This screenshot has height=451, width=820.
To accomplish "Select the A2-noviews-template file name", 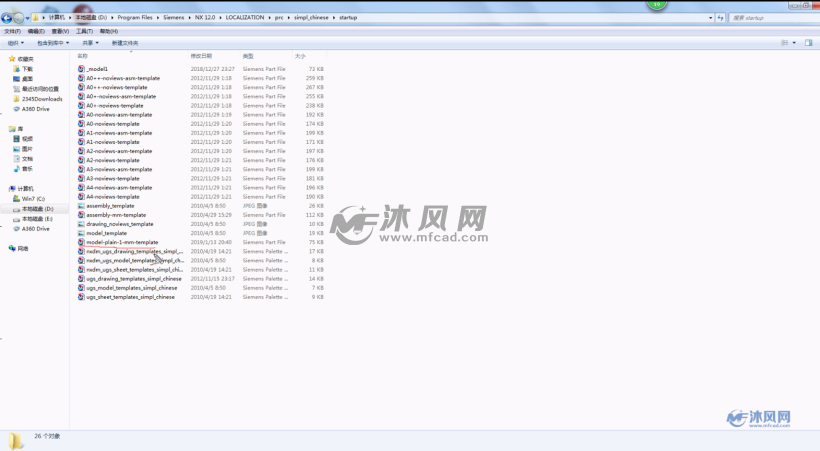I will [x=113, y=160].
